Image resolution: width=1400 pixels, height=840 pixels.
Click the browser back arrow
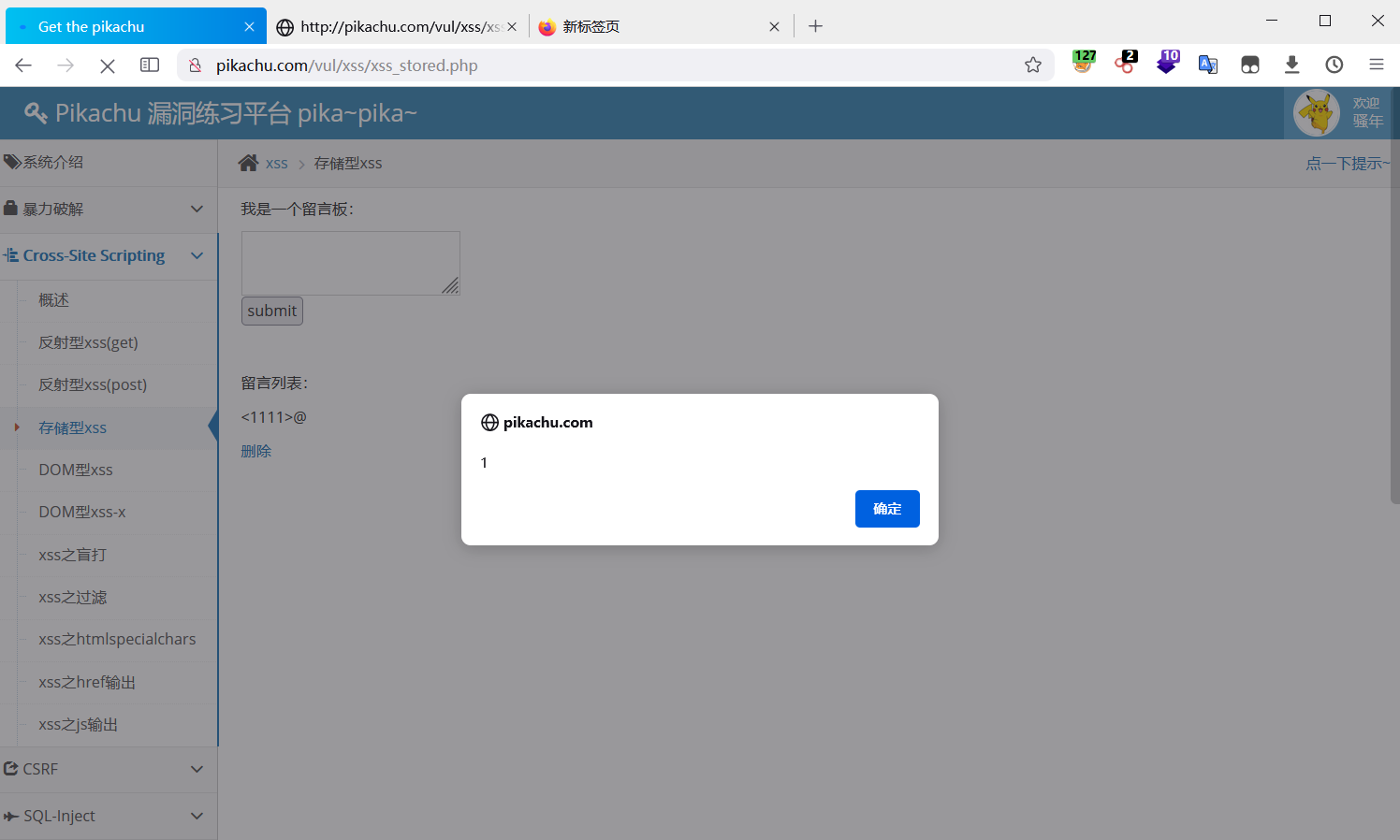click(x=23, y=65)
